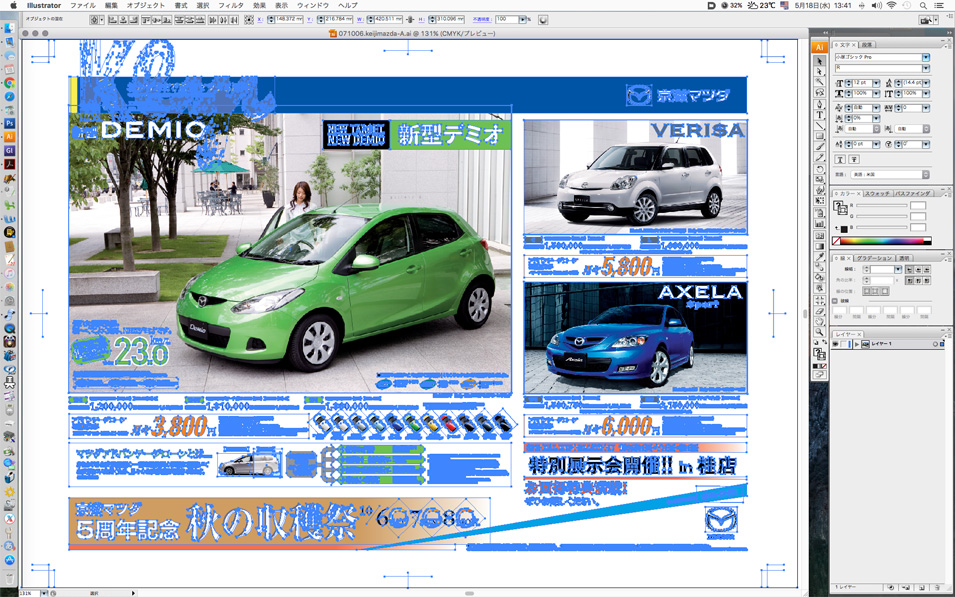This screenshot has width=955, height=597.
Task: Select the Zoom magnifier tool
Action: click(819, 333)
